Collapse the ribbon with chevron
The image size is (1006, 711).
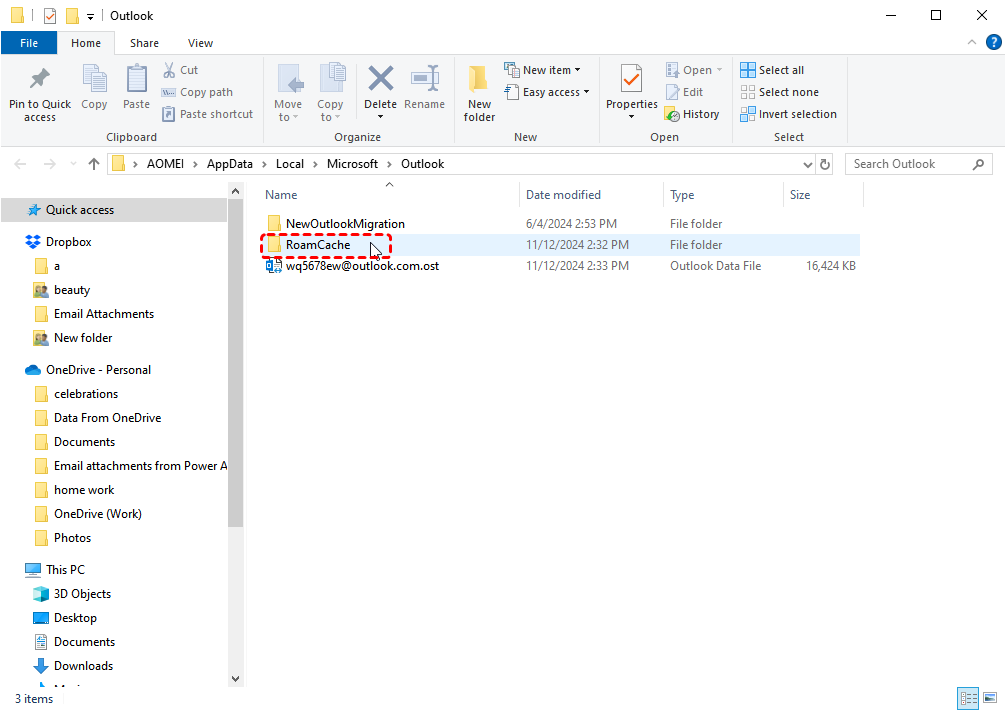click(x=972, y=42)
